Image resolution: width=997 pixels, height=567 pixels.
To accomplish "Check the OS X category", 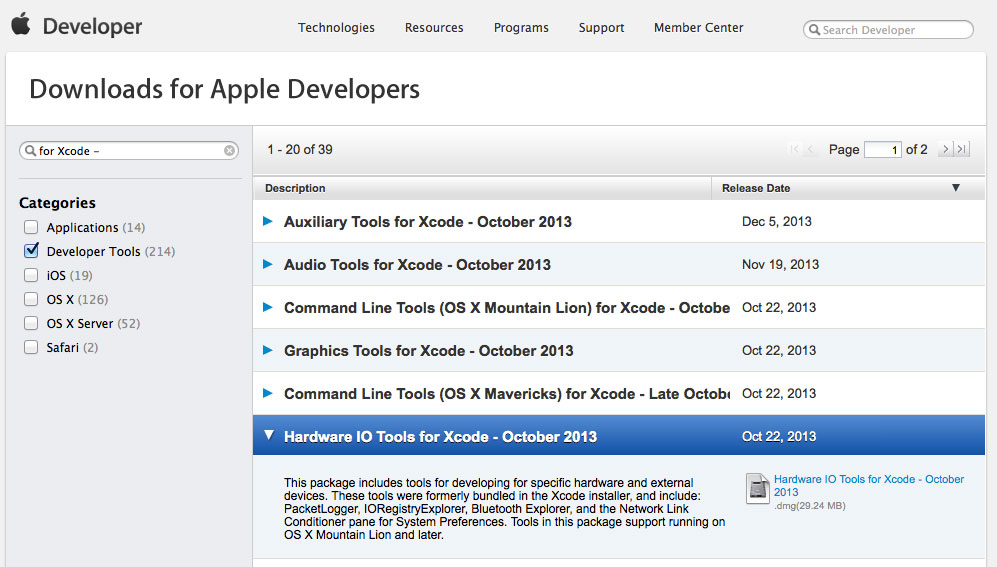I will [x=31, y=299].
